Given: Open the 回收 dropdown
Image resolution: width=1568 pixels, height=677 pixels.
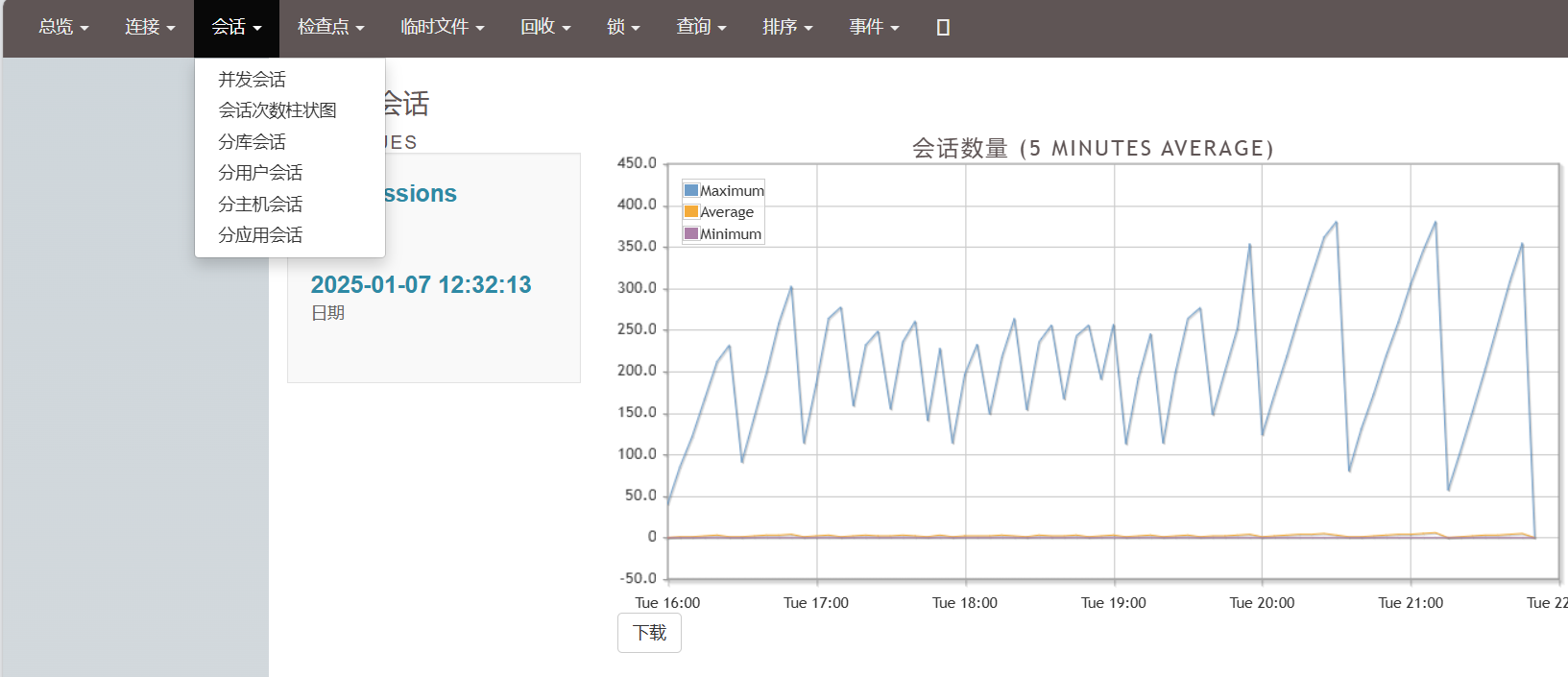Looking at the screenshot, I should (x=545, y=28).
